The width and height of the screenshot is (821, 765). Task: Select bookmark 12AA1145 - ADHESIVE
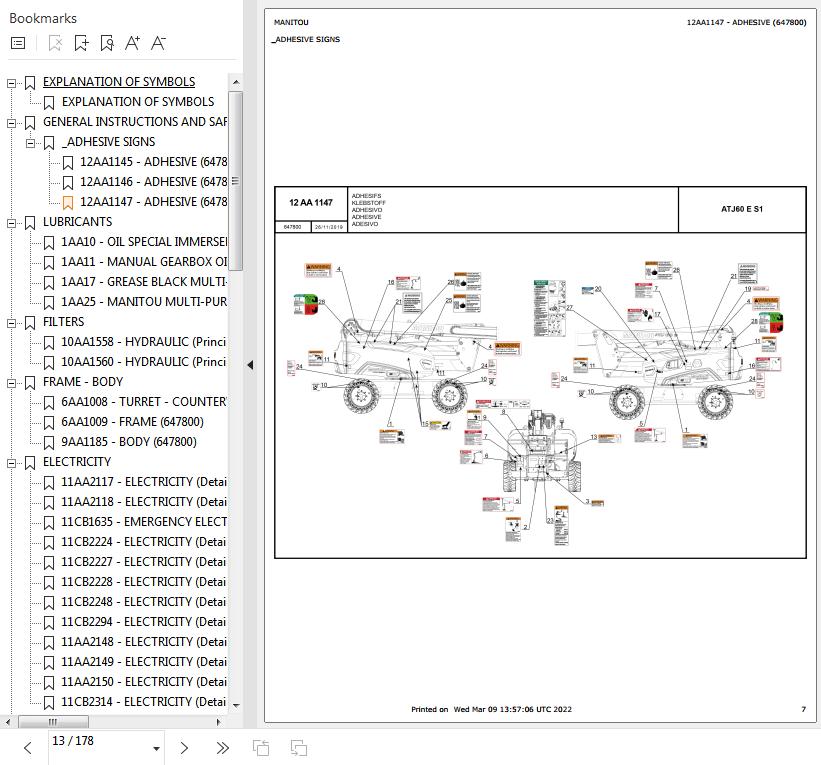[153, 162]
